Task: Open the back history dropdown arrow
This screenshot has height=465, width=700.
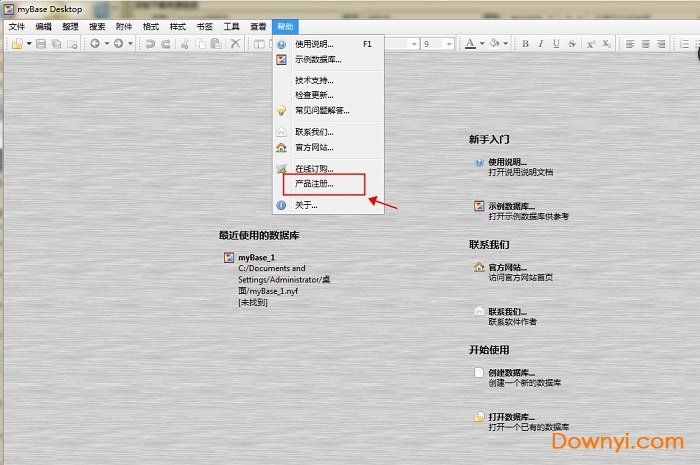Action: coord(107,44)
